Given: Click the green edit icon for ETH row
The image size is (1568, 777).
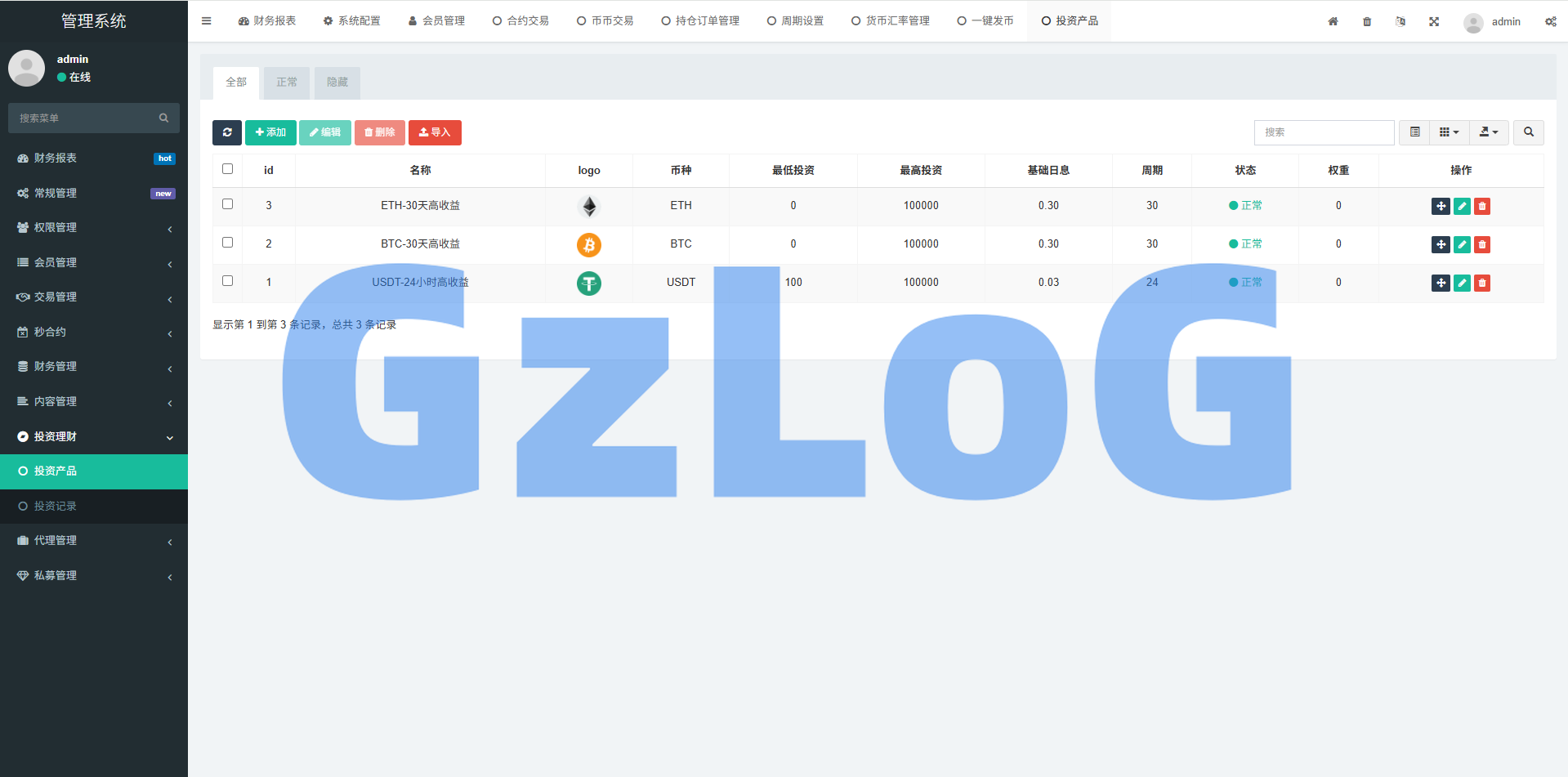Looking at the screenshot, I should click(x=1462, y=206).
